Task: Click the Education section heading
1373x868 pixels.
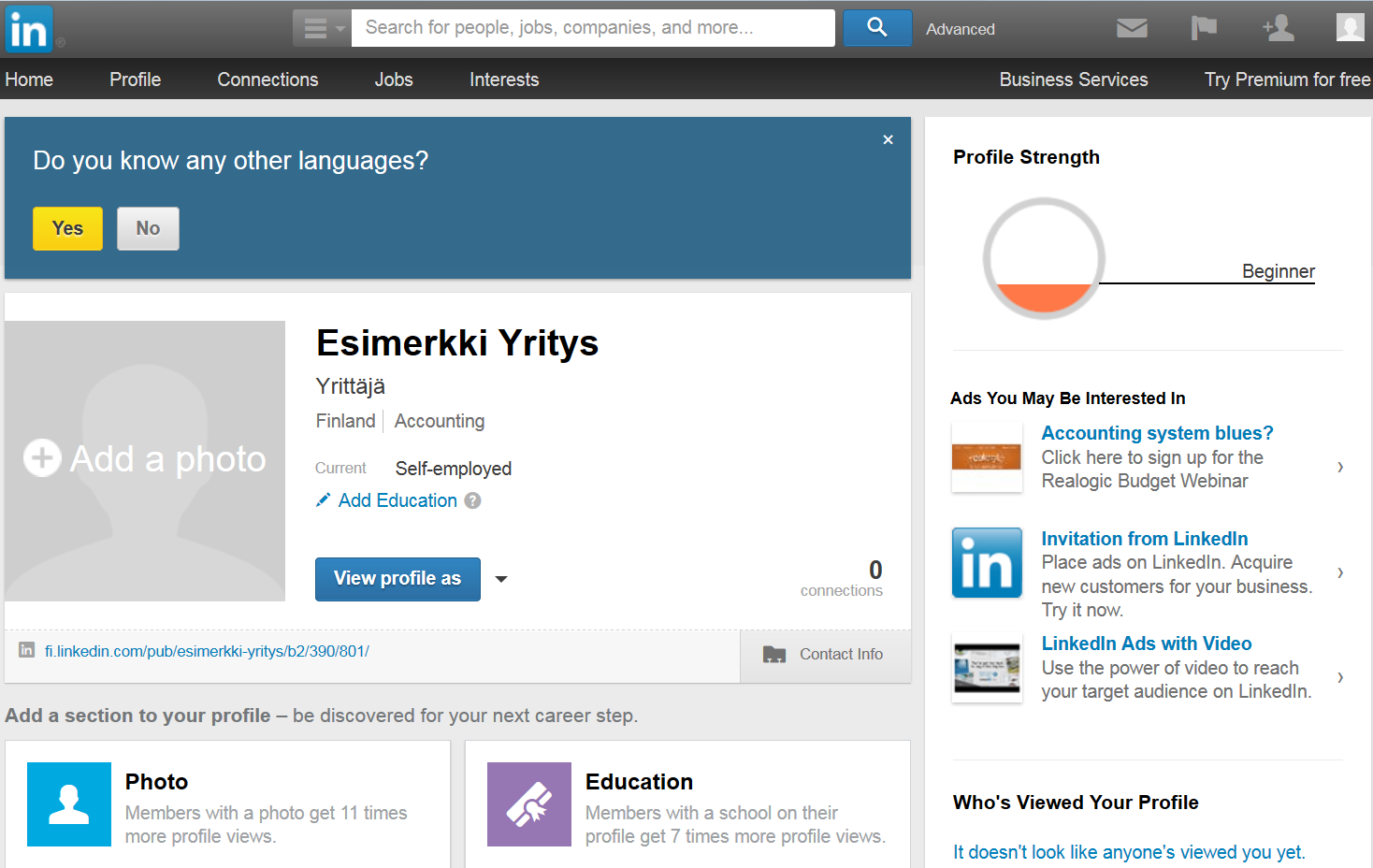Action: coord(639,782)
